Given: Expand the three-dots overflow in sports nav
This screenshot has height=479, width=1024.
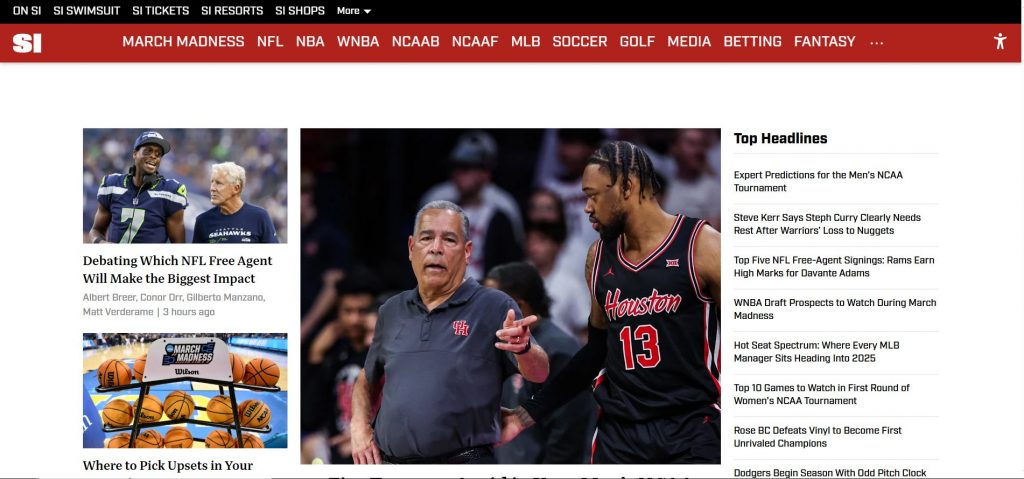Looking at the screenshot, I should click(876, 42).
